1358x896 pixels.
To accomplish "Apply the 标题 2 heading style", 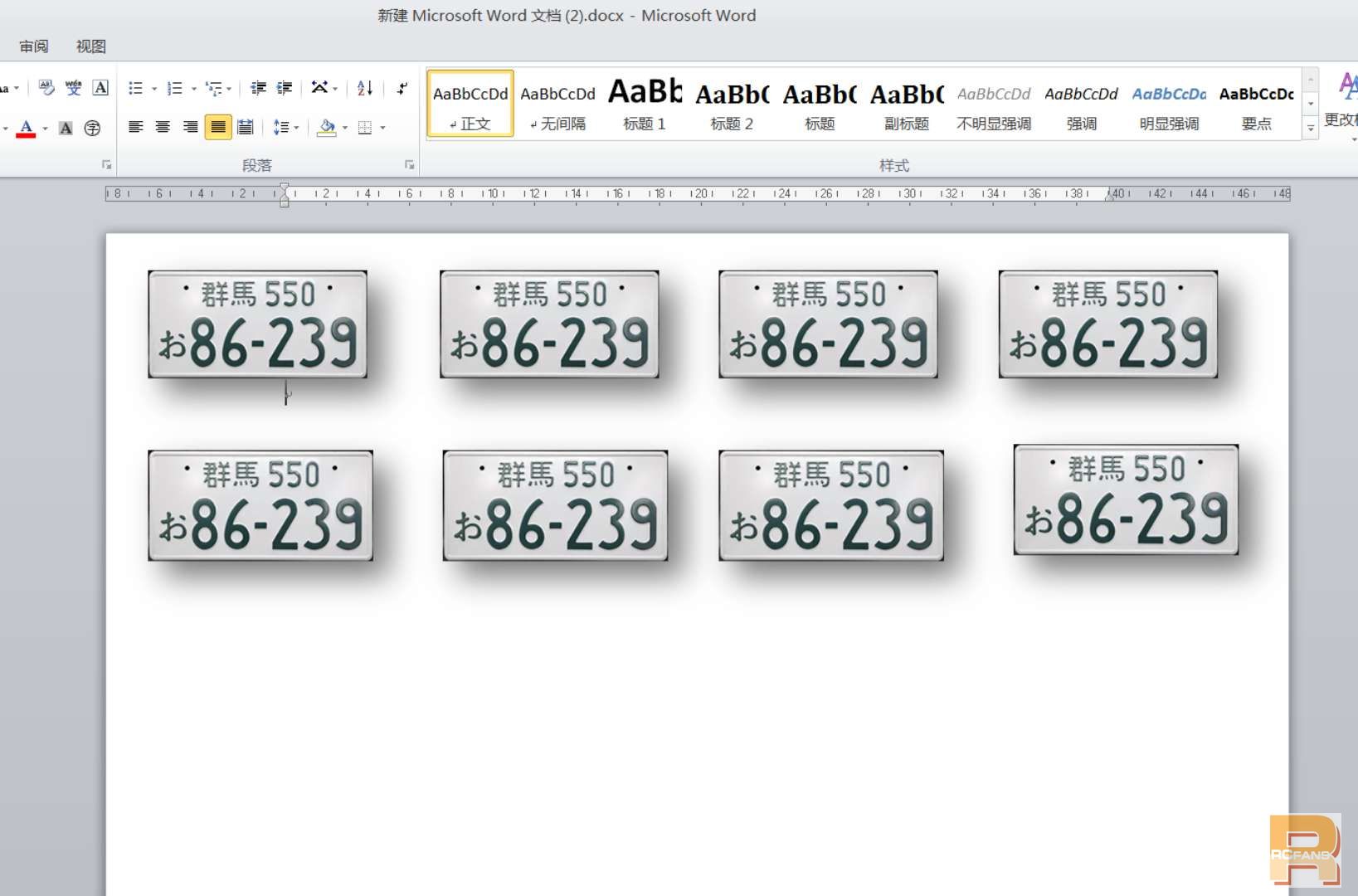I will pyautogui.click(x=732, y=104).
